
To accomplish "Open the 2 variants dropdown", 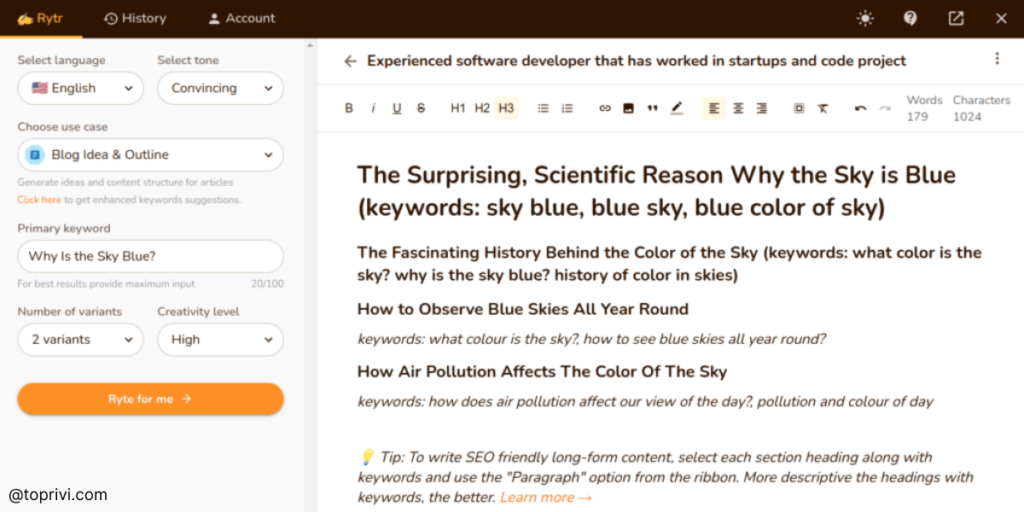I will (x=80, y=340).
